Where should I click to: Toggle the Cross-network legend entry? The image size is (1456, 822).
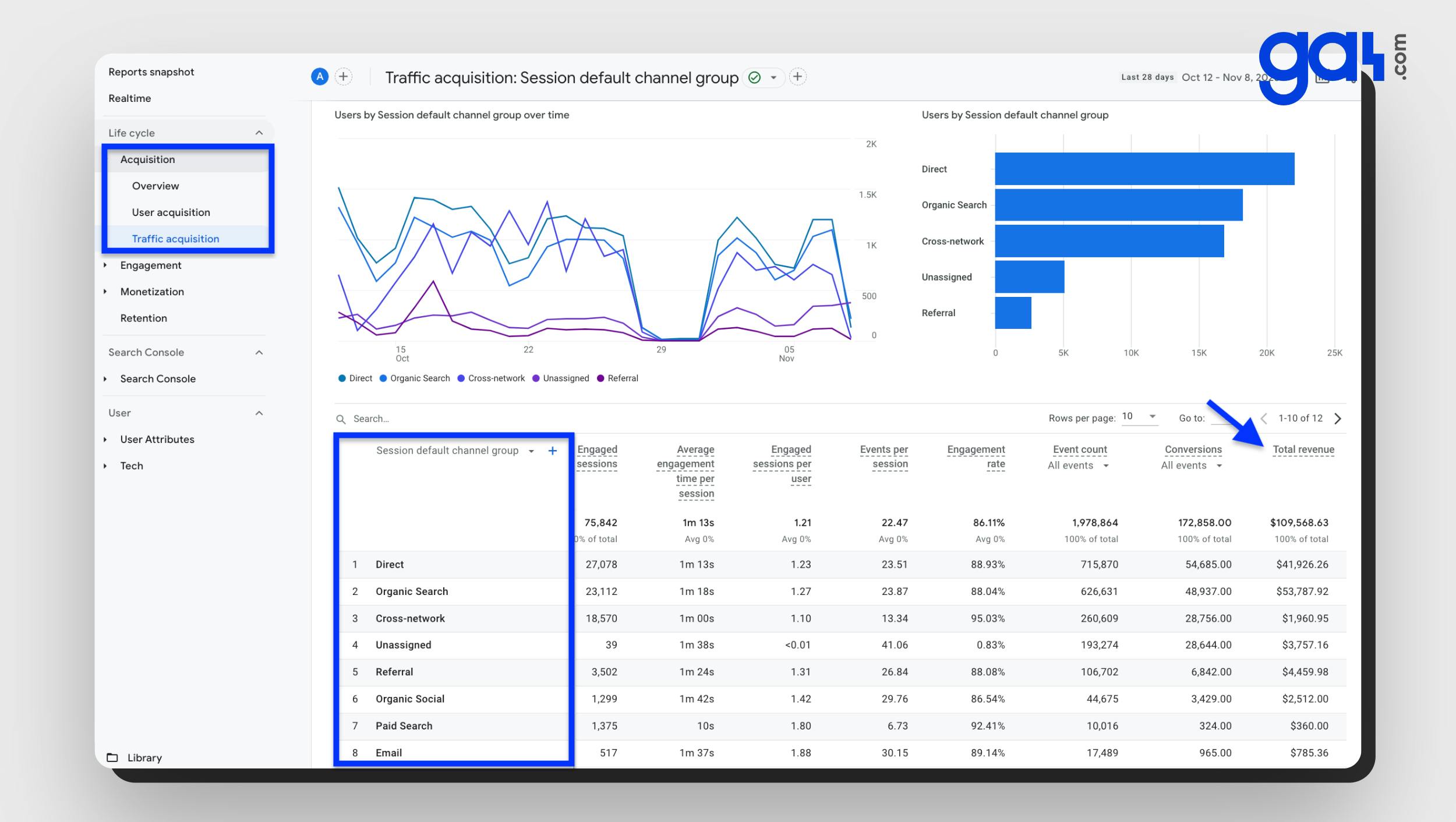click(491, 378)
